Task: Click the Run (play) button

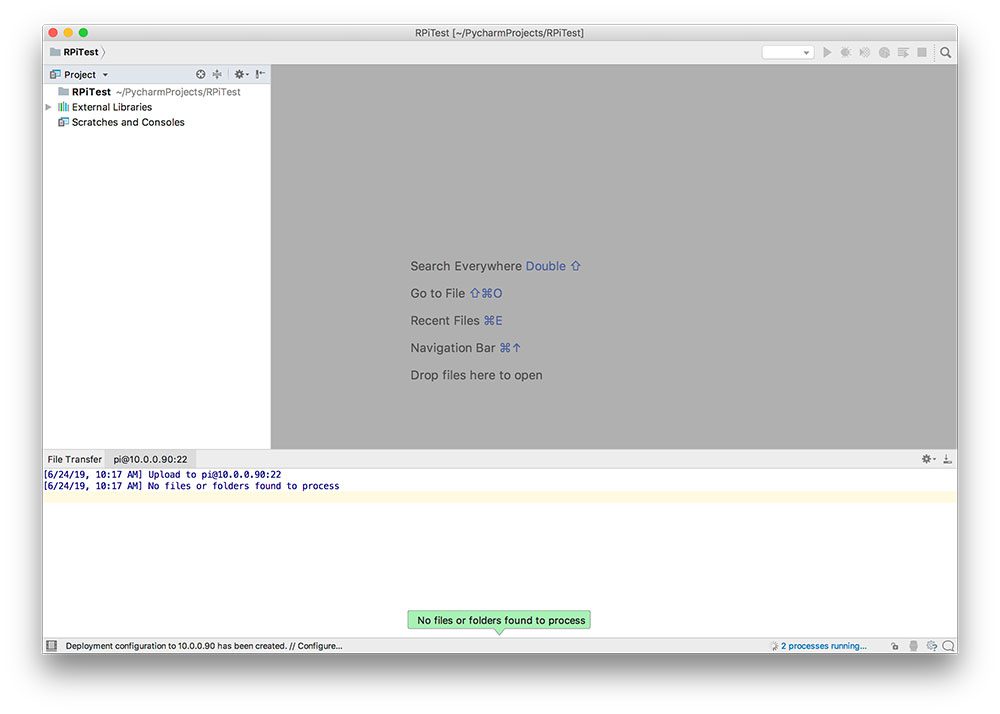Action: coord(827,52)
